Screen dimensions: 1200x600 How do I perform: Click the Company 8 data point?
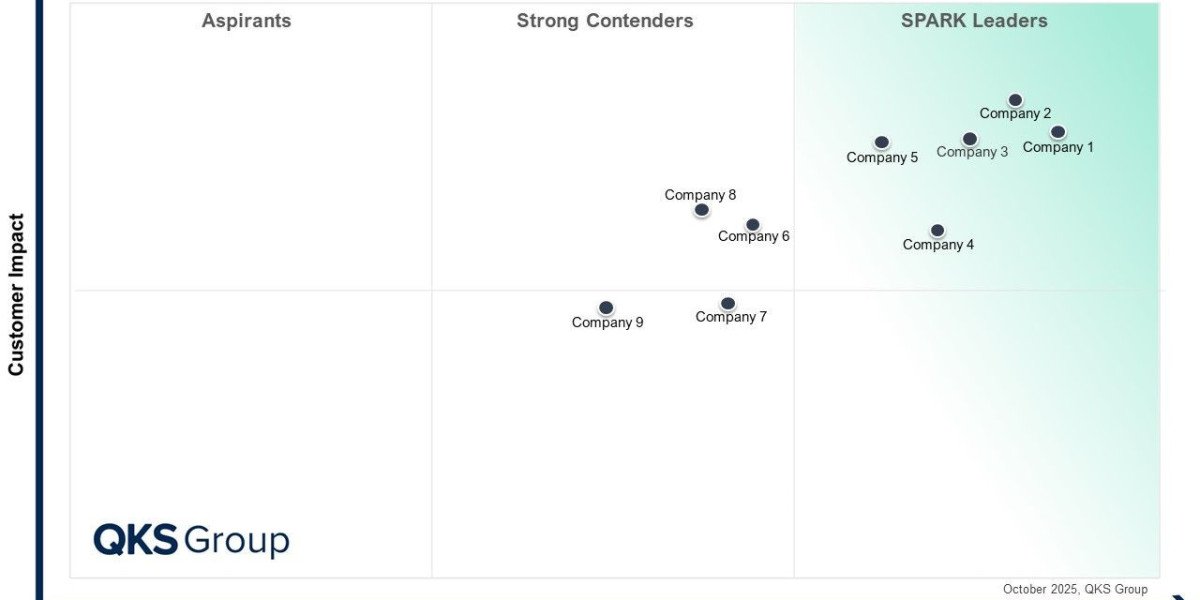(702, 210)
